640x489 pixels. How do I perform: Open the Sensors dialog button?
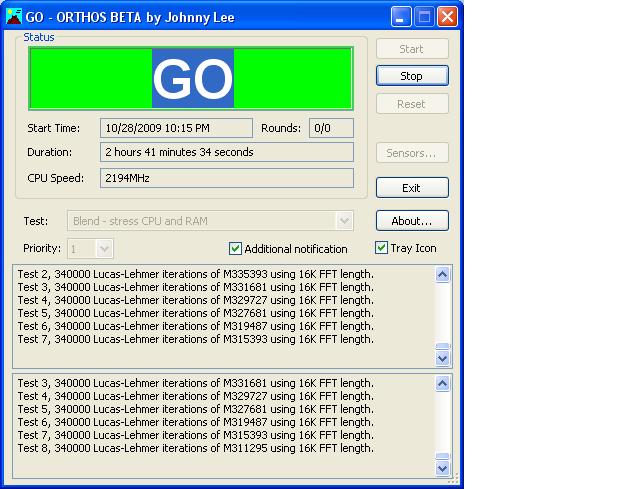point(412,153)
